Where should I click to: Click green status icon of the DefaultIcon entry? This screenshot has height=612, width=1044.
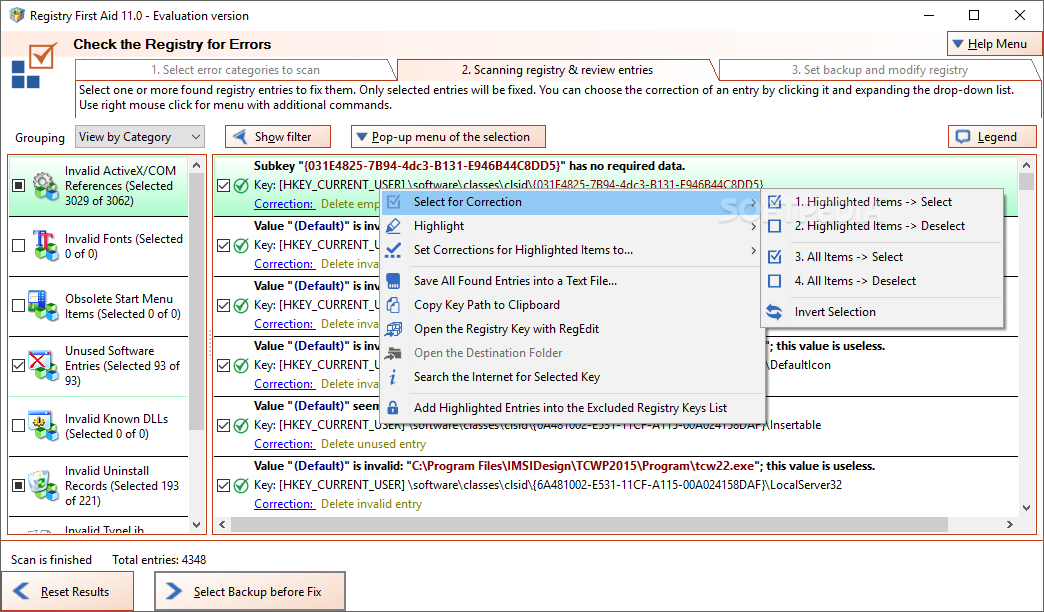[x=241, y=365]
